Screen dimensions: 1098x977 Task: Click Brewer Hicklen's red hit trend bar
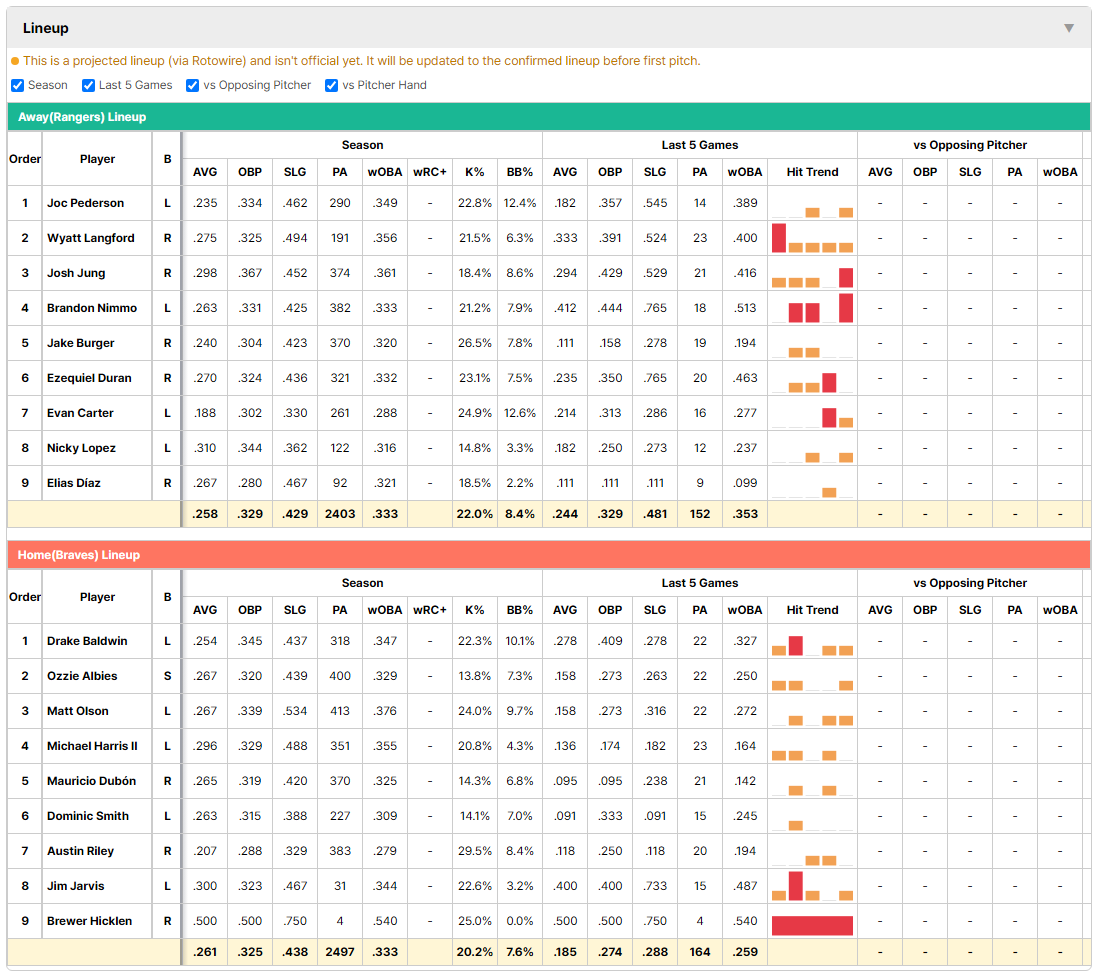[812, 925]
